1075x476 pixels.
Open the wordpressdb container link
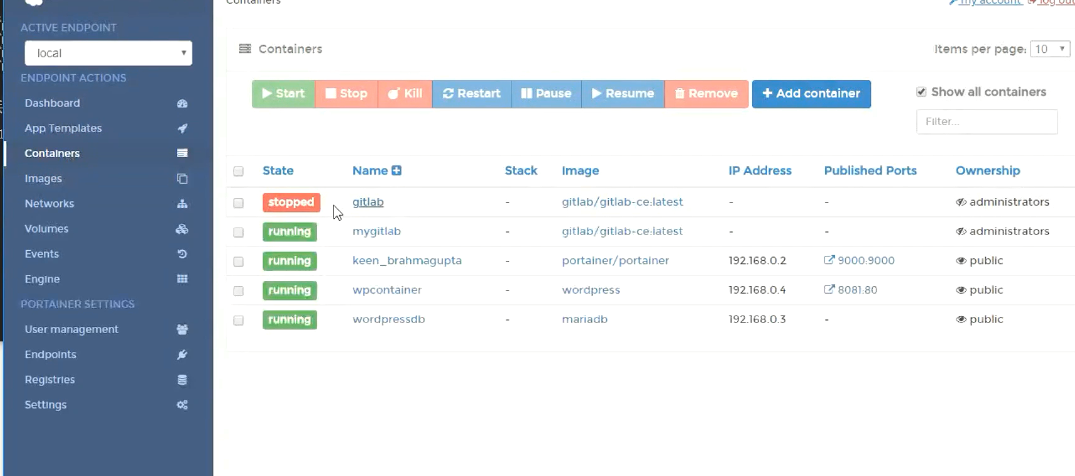(x=389, y=320)
